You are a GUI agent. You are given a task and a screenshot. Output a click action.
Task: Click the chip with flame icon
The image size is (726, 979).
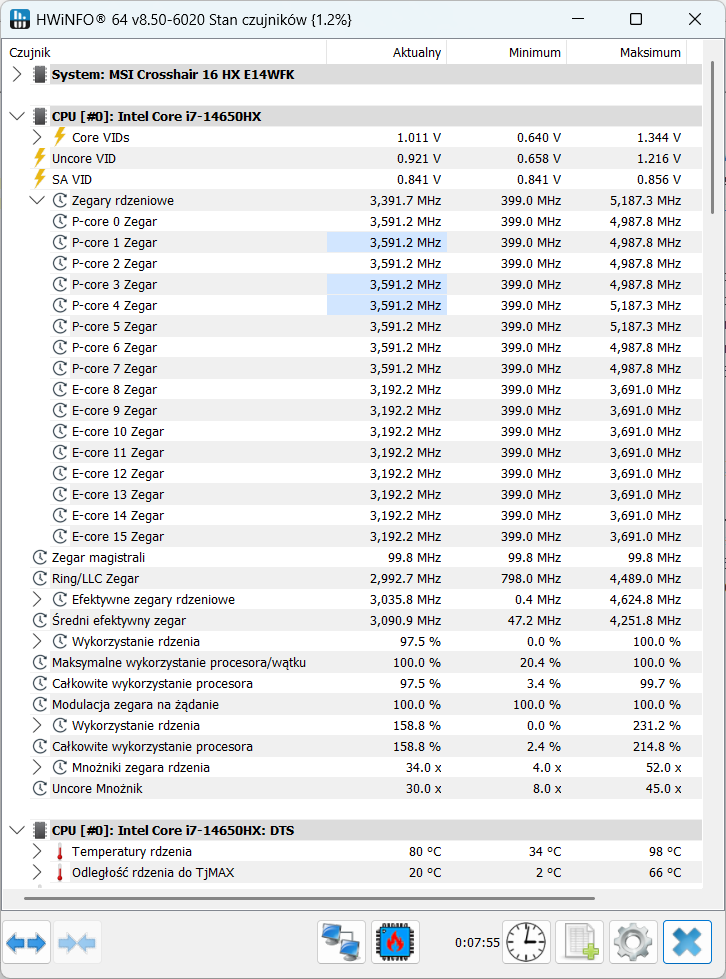tap(395, 942)
